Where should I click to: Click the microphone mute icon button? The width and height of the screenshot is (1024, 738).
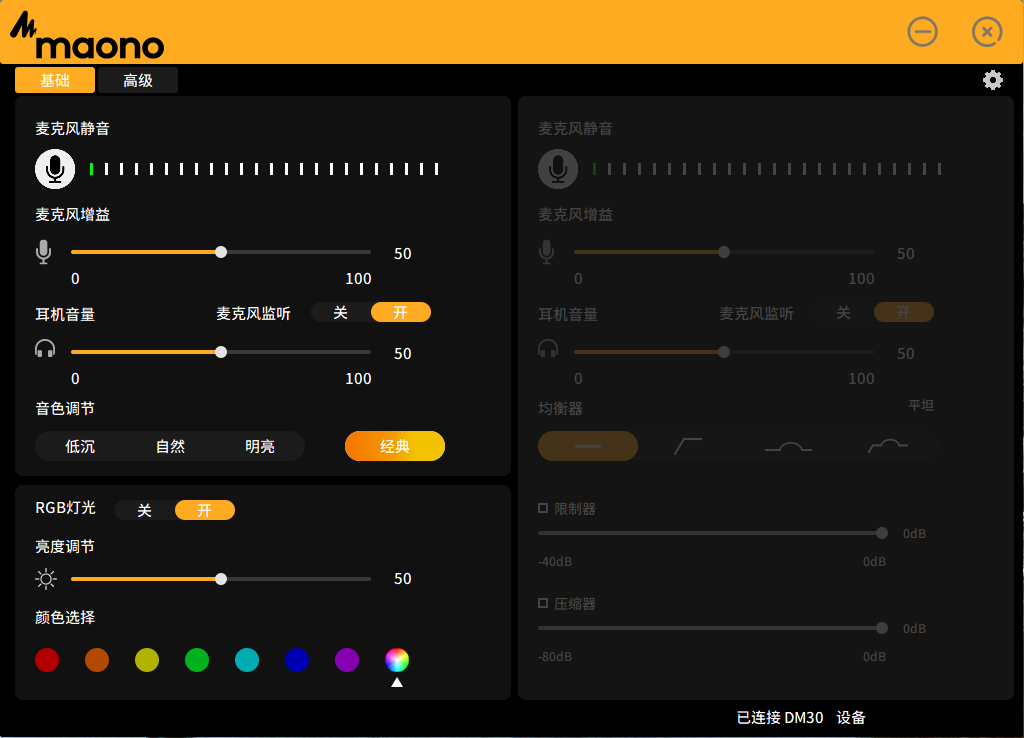tap(55, 169)
